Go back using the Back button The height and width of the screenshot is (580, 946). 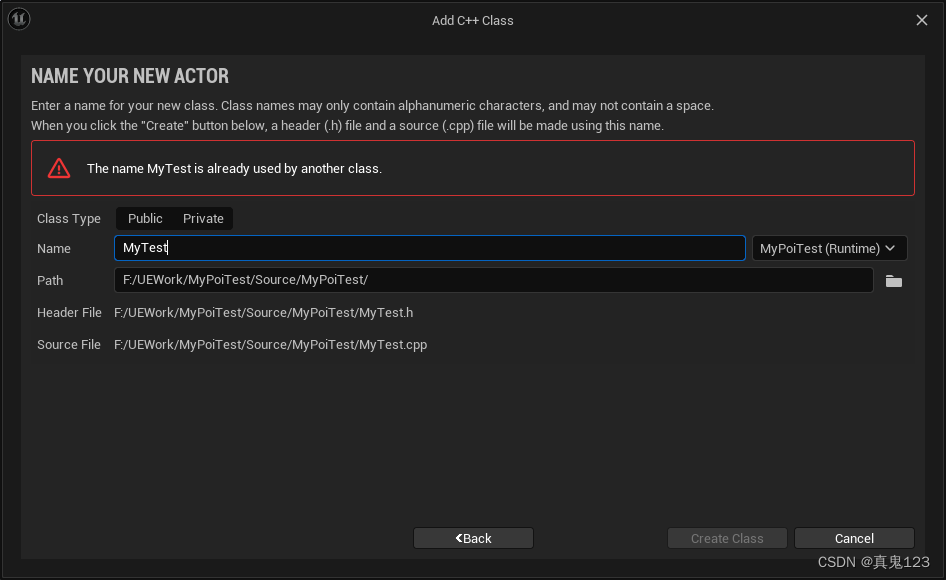click(473, 538)
